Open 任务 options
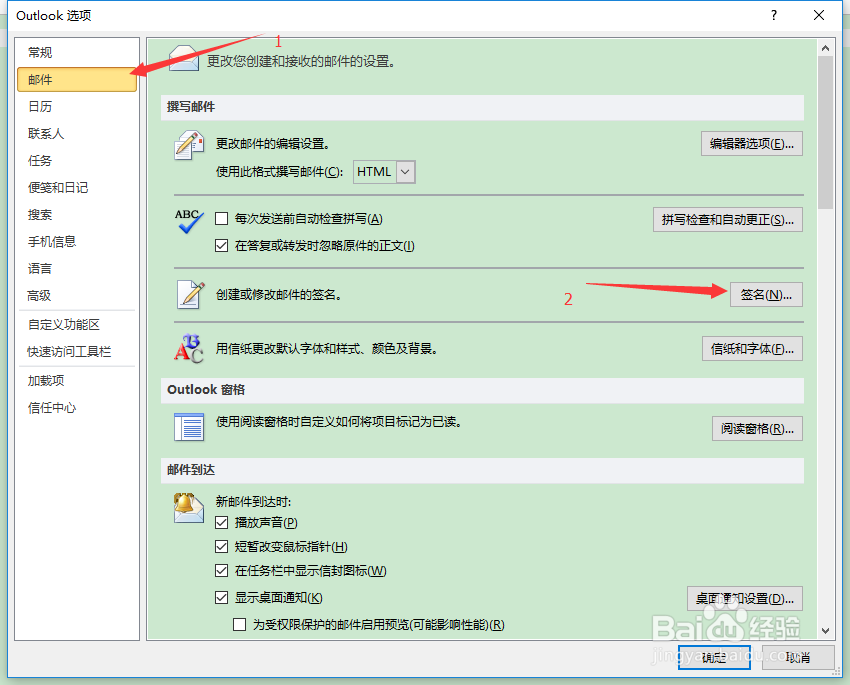850x685 pixels. click(77, 160)
